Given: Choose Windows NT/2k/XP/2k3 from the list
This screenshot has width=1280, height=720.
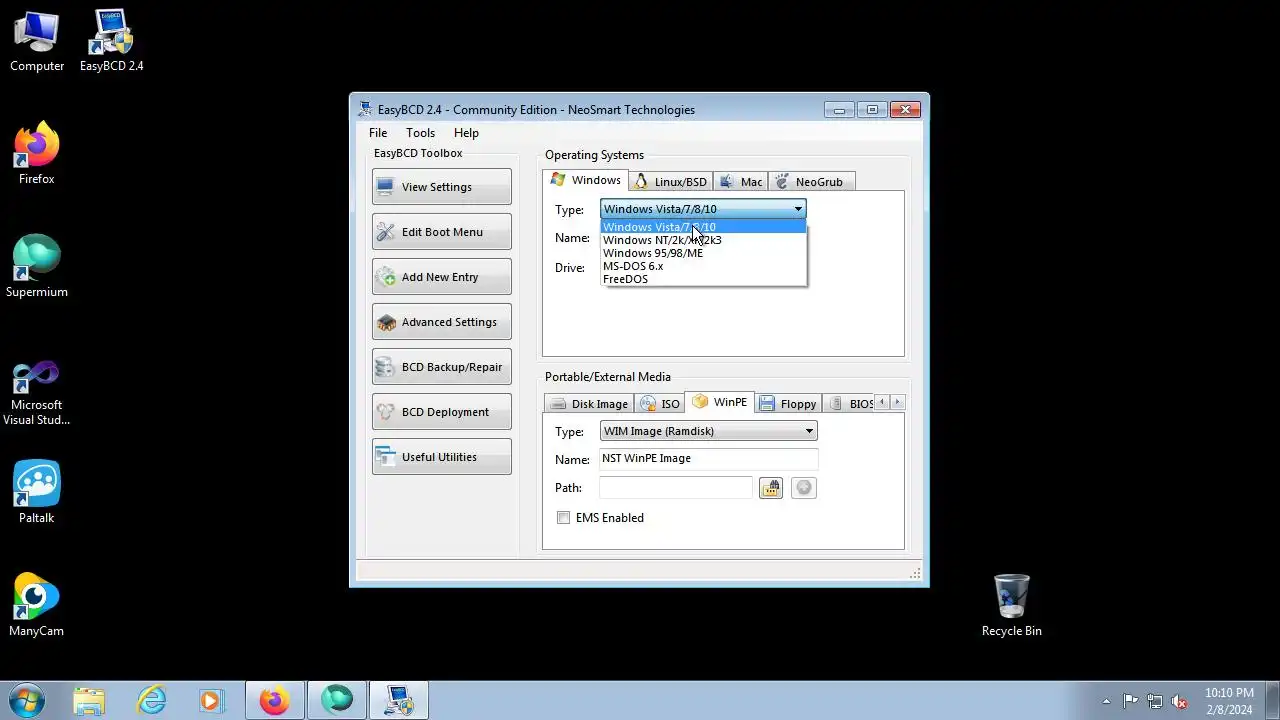Looking at the screenshot, I should (703, 240).
